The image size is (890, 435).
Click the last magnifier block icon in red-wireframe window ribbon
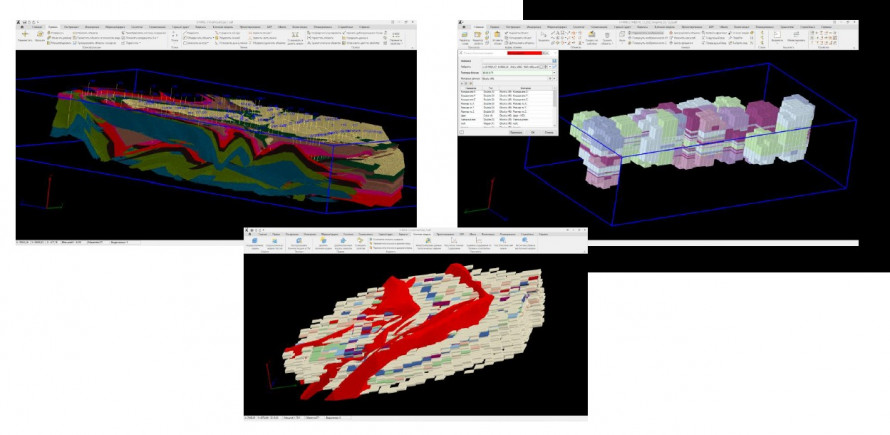(x=526, y=241)
